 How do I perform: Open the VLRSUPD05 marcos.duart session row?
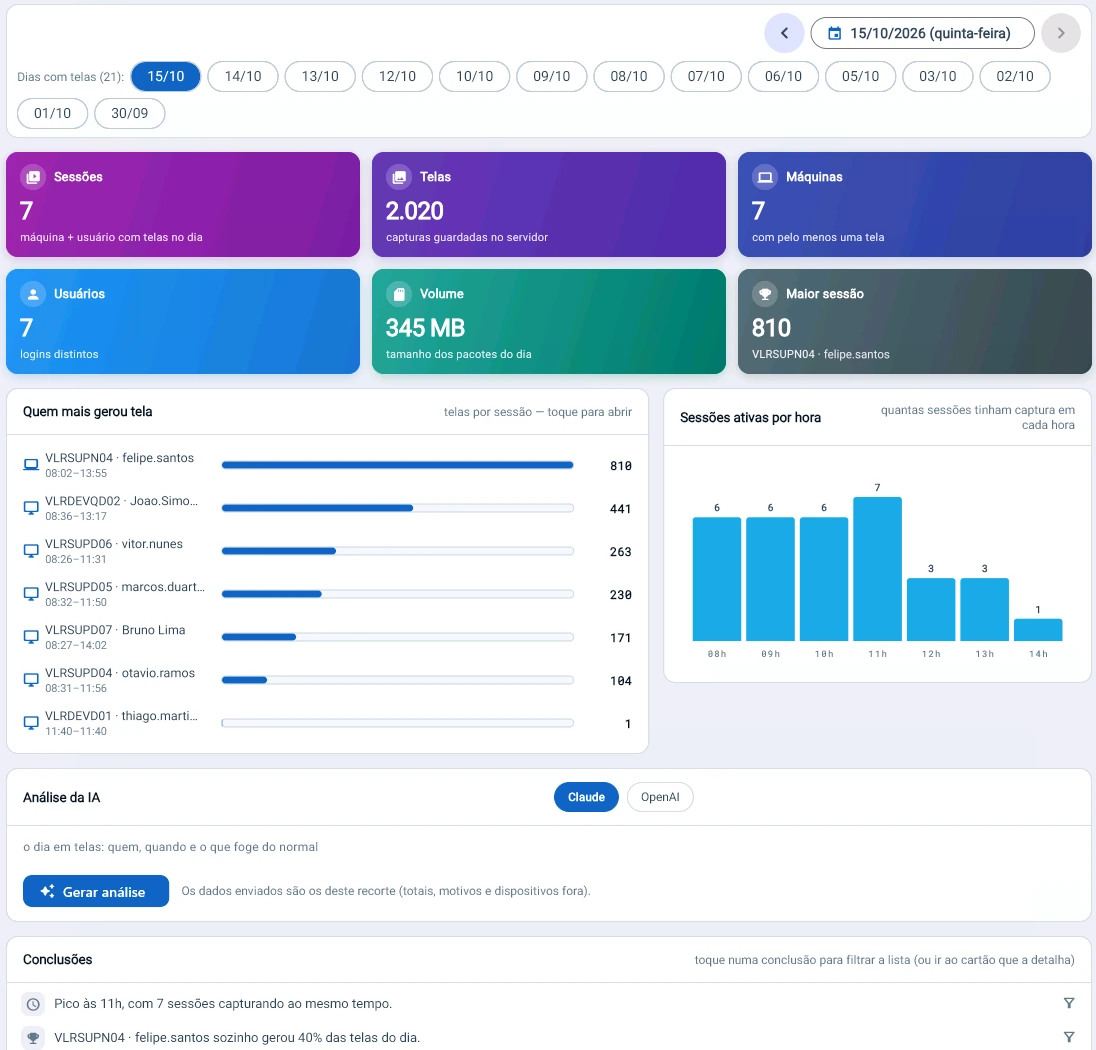tap(327, 594)
